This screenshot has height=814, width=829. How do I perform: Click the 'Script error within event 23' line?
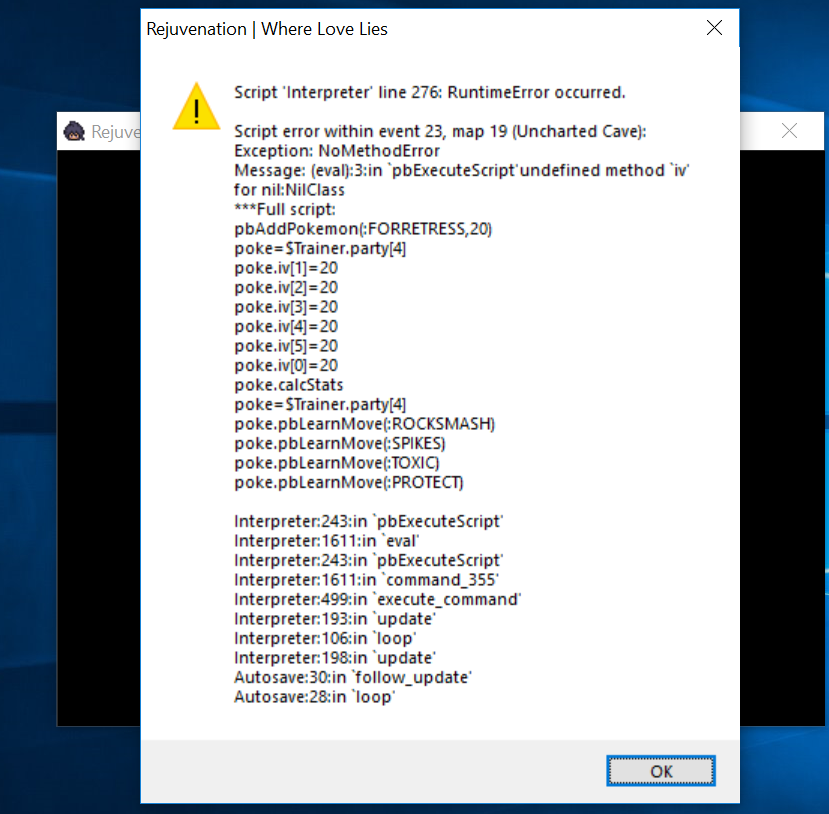[440, 131]
